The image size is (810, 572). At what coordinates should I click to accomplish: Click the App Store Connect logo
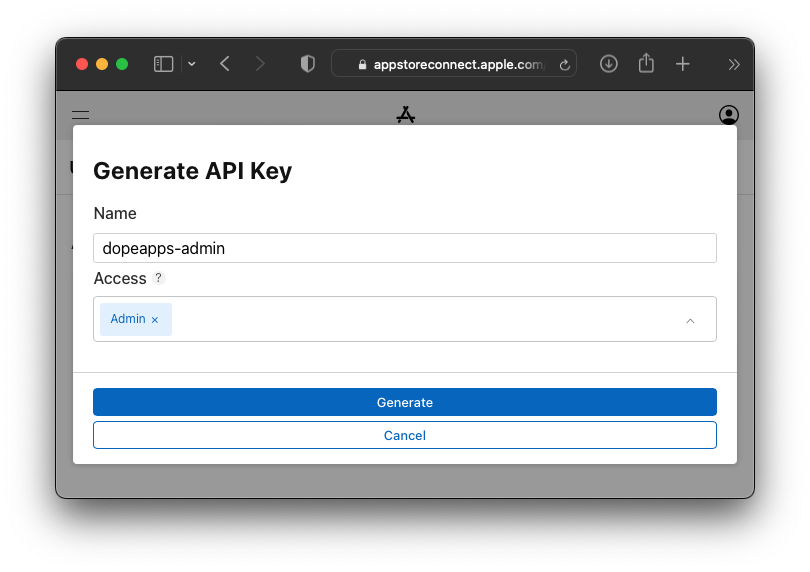406,115
